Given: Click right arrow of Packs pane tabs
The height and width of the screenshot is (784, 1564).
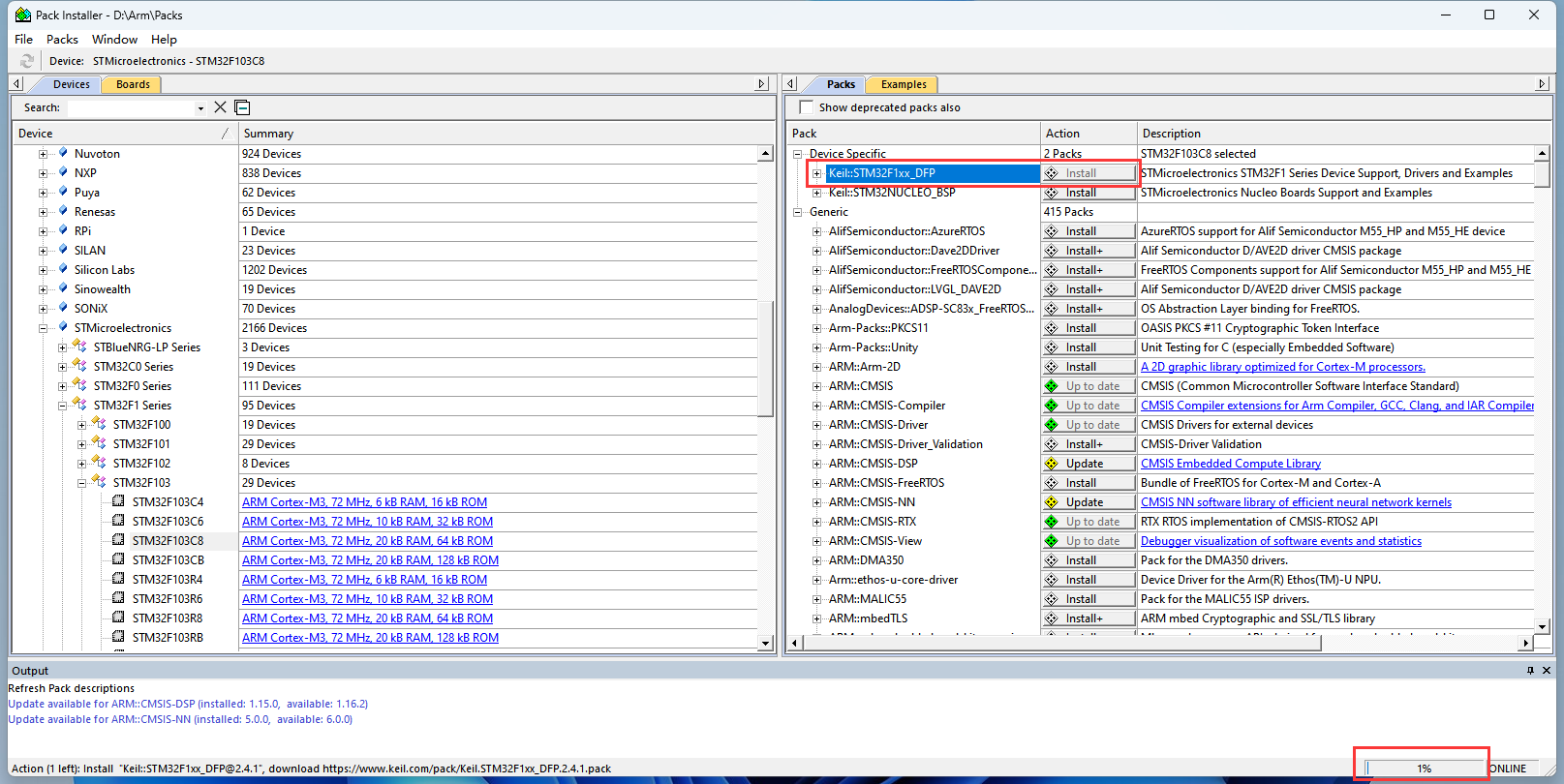Looking at the screenshot, I should click(1543, 84).
